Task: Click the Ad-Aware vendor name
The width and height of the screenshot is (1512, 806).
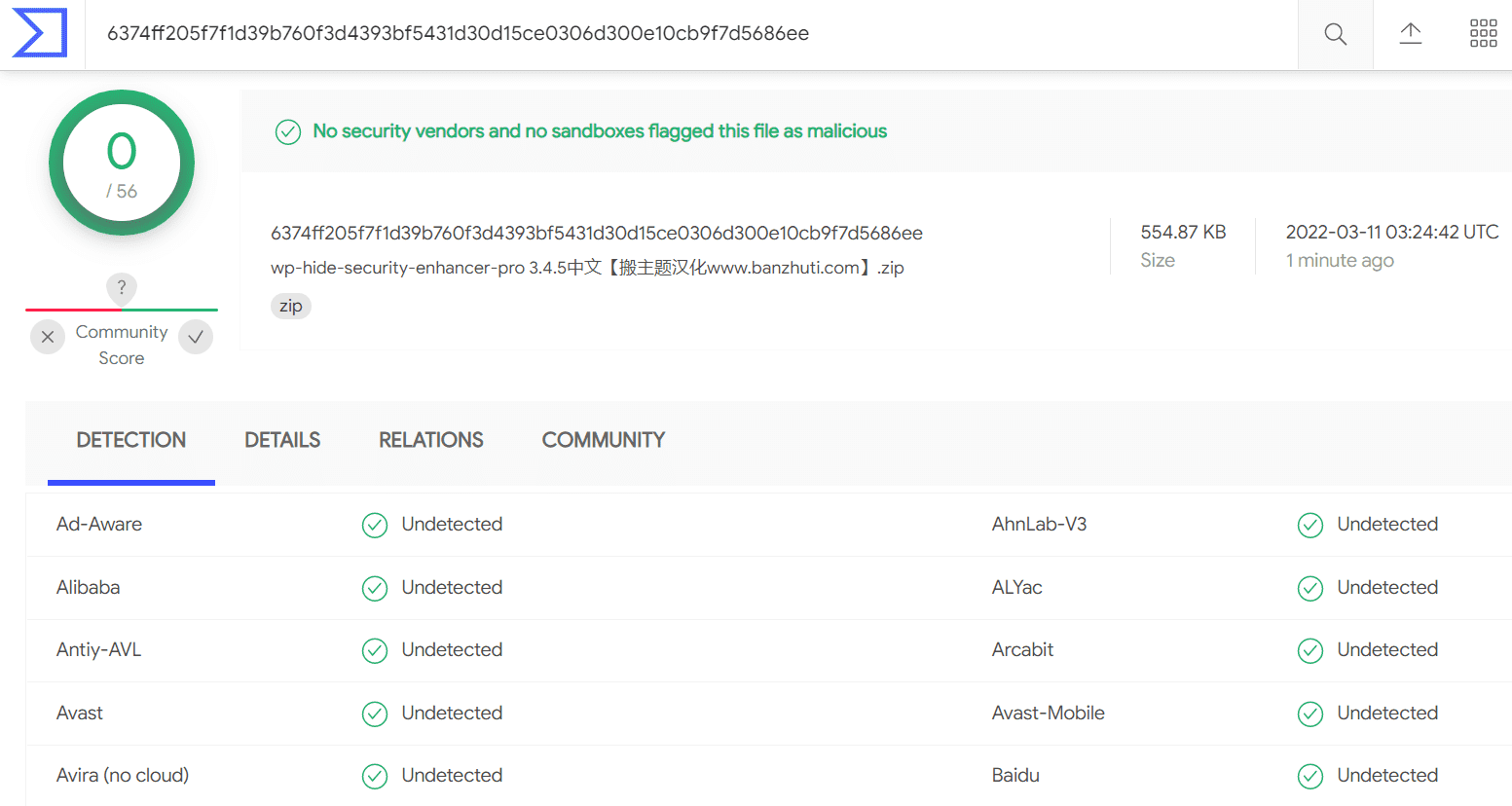Action: (x=99, y=524)
